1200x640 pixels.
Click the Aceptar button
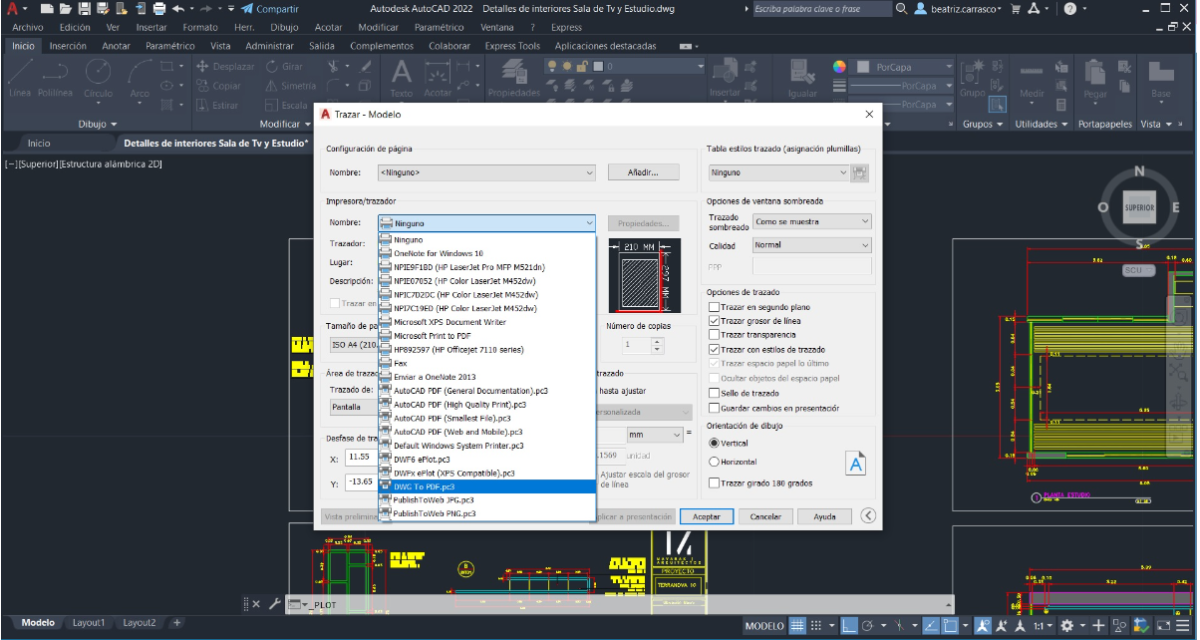click(x=706, y=516)
